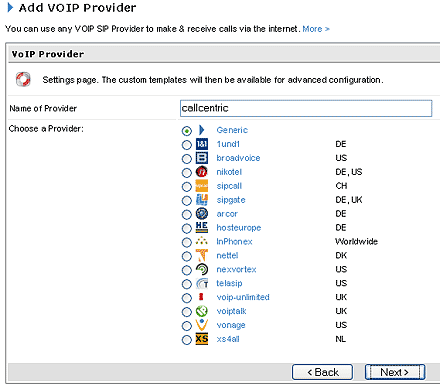This screenshot has width=440, height=386.
Task: Click the nexvortex name link
Action: tap(236, 270)
